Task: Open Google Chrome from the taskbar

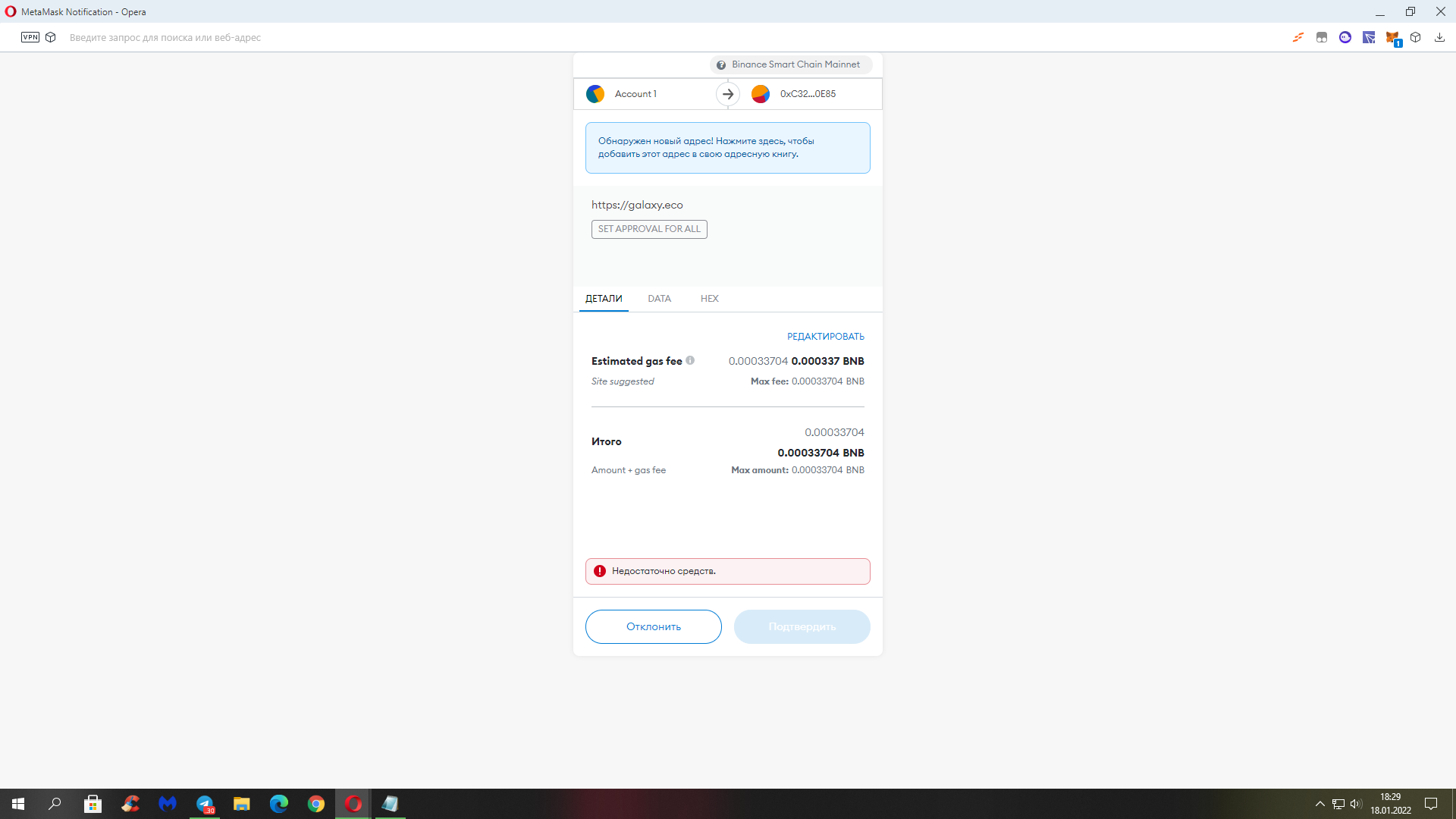Action: [x=316, y=804]
